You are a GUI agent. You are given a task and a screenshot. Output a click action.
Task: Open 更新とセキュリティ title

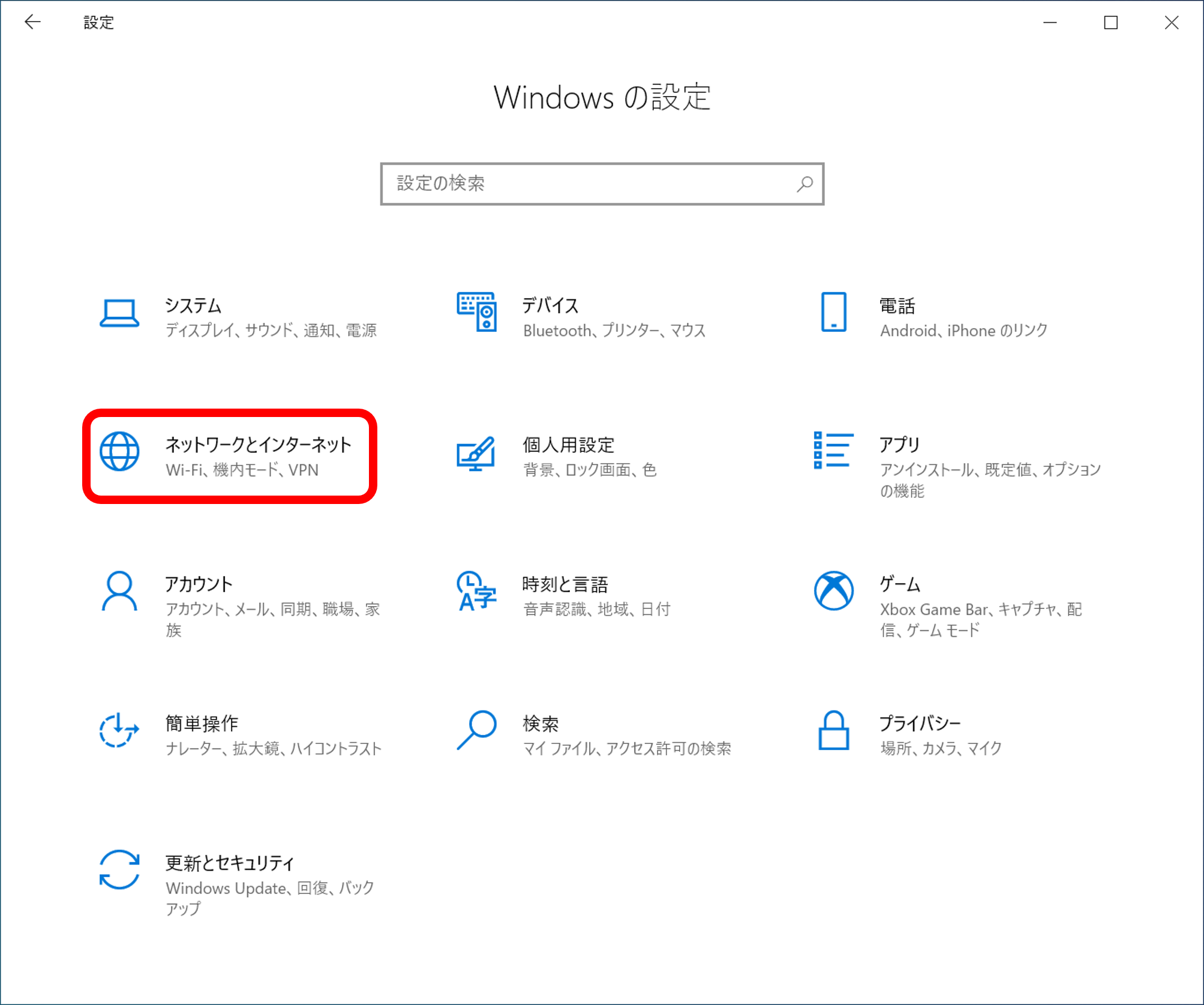(x=230, y=863)
